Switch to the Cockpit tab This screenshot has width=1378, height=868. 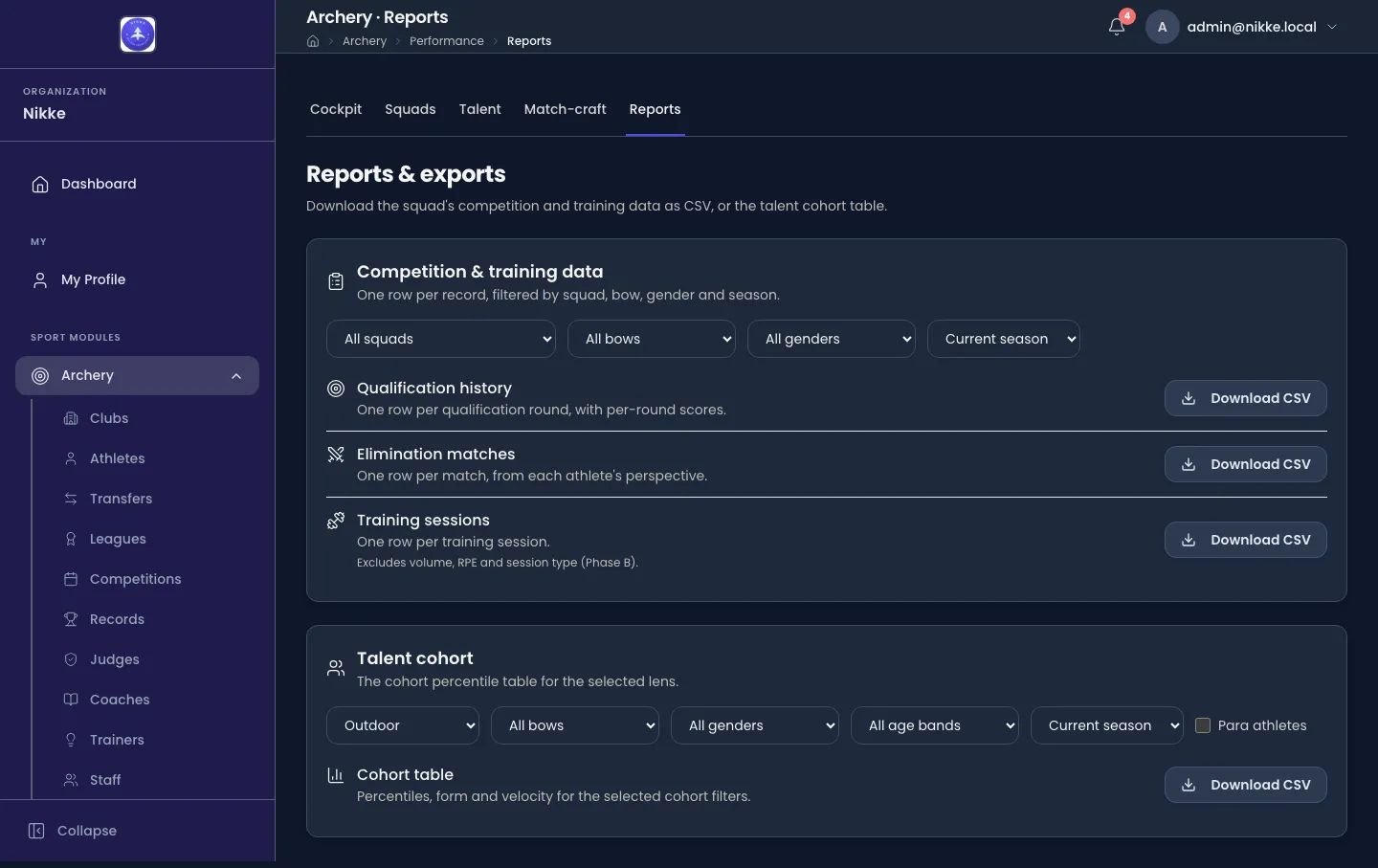[x=336, y=109]
